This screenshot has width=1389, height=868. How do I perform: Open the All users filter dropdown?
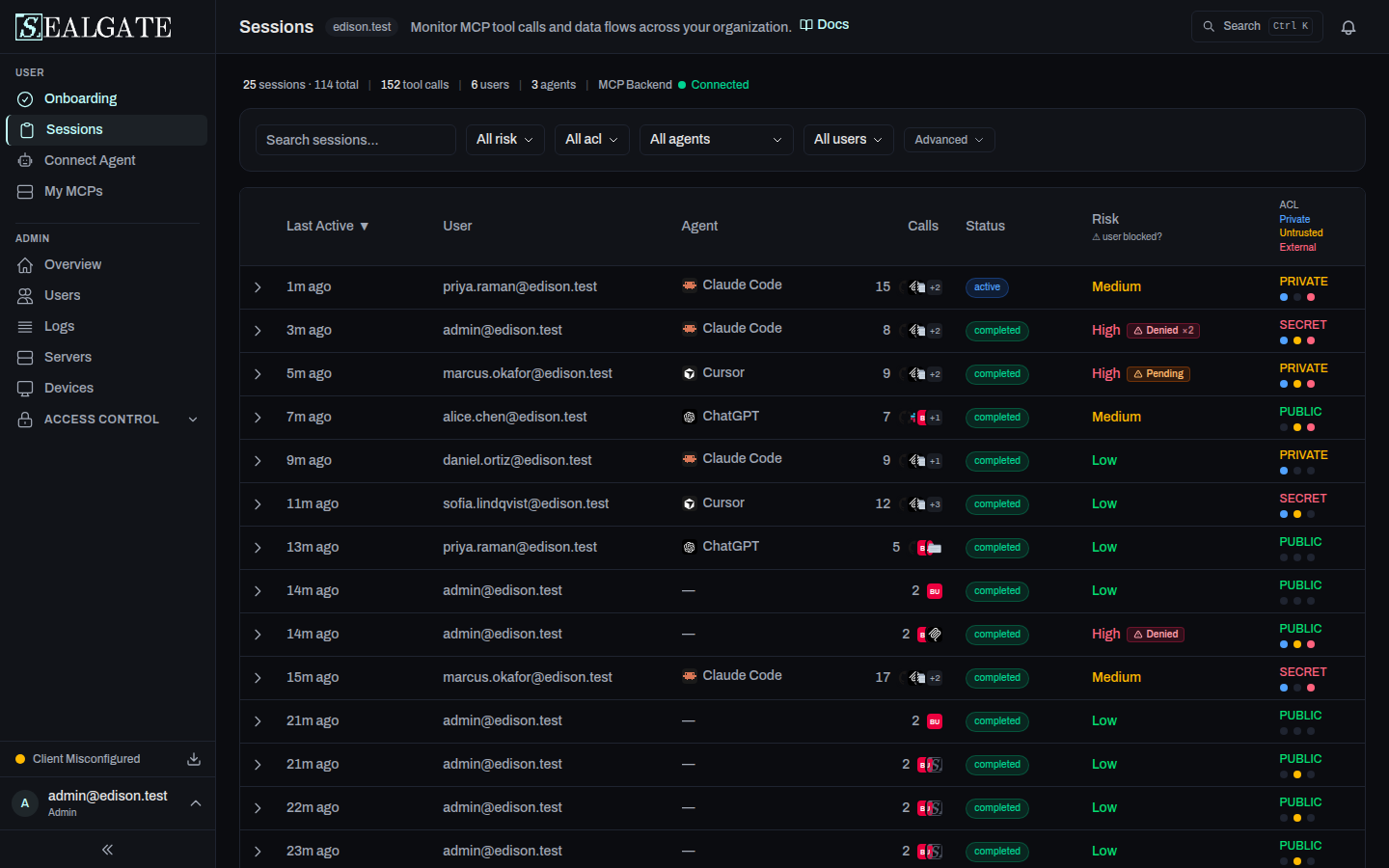click(849, 140)
